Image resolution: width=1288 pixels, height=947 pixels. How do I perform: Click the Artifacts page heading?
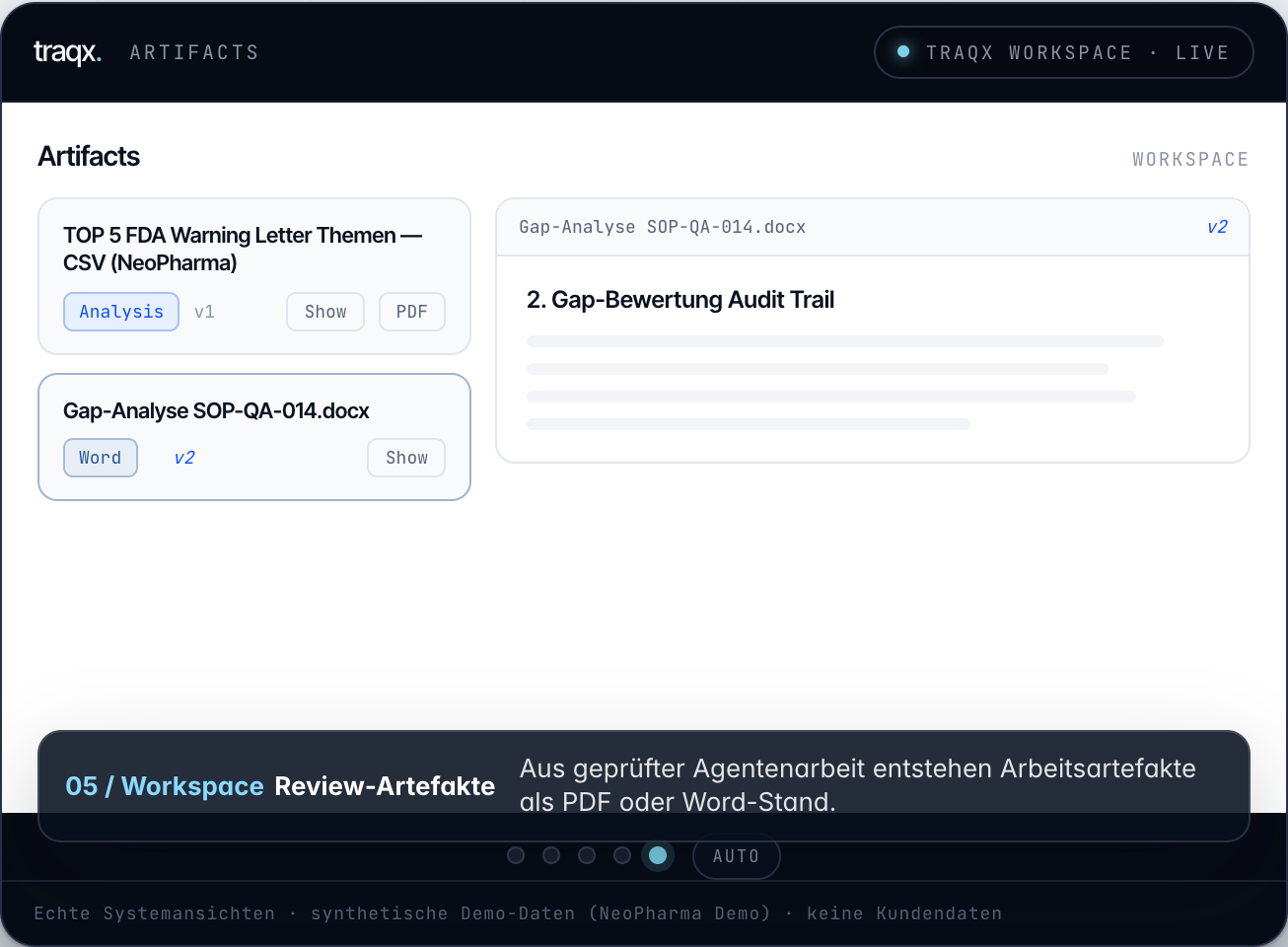pyautogui.click(x=89, y=156)
